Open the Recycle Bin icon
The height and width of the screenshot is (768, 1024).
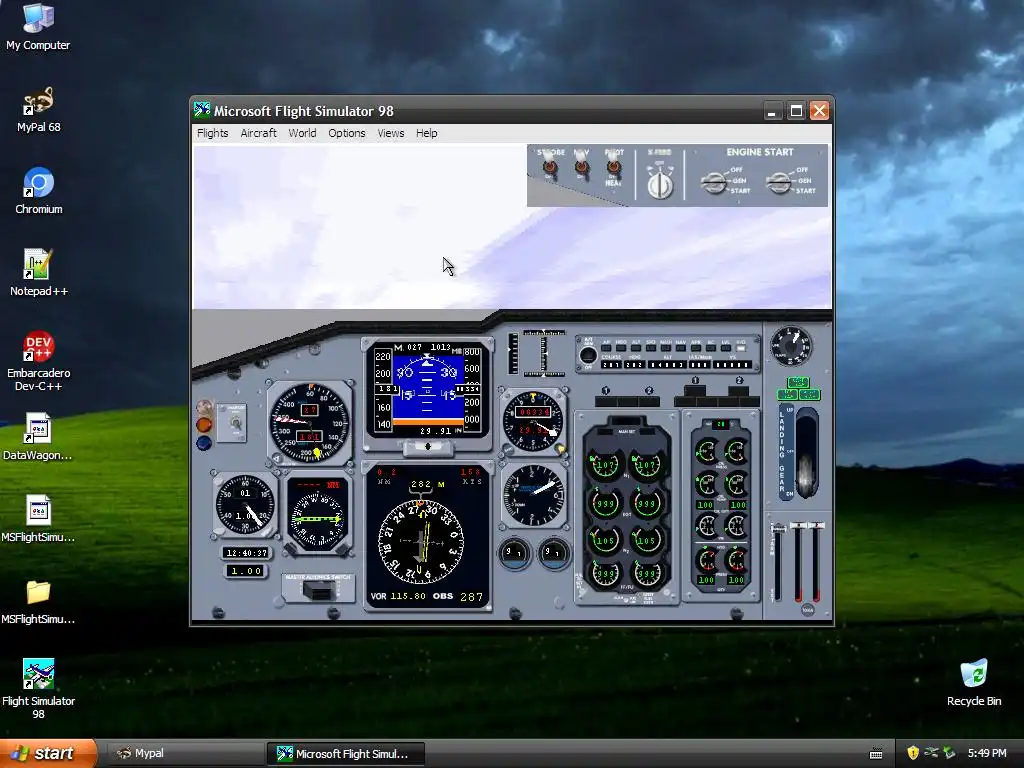point(974,682)
